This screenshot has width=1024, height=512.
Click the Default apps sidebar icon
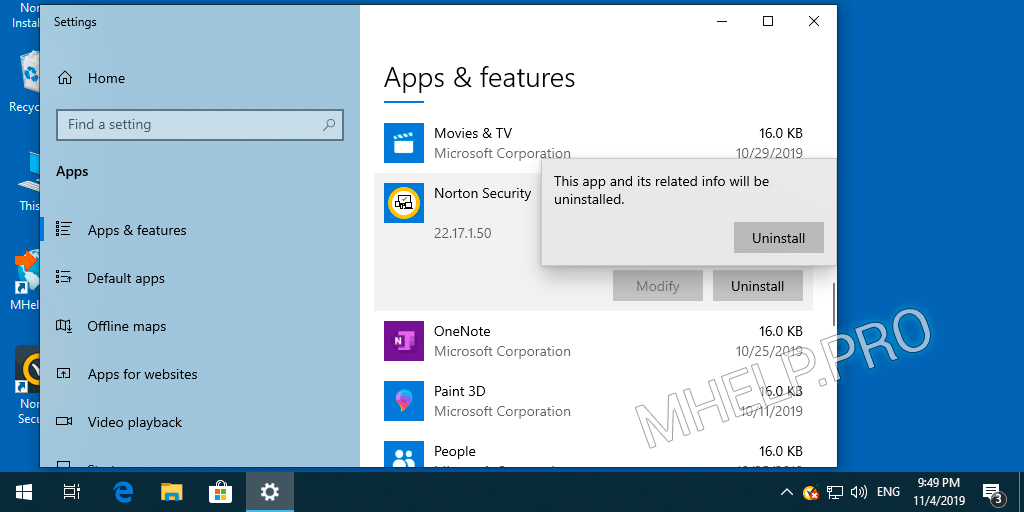(x=64, y=278)
